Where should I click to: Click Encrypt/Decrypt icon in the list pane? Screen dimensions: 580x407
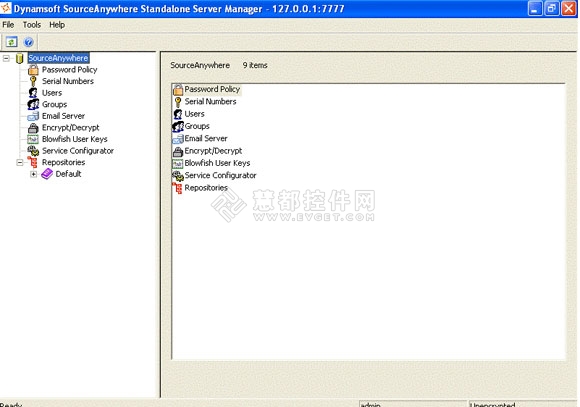(x=178, y=151)
